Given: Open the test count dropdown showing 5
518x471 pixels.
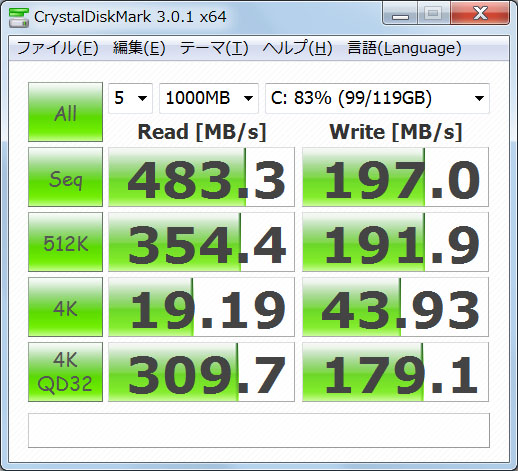Looking at the screenshot, I should click(130, 98).
